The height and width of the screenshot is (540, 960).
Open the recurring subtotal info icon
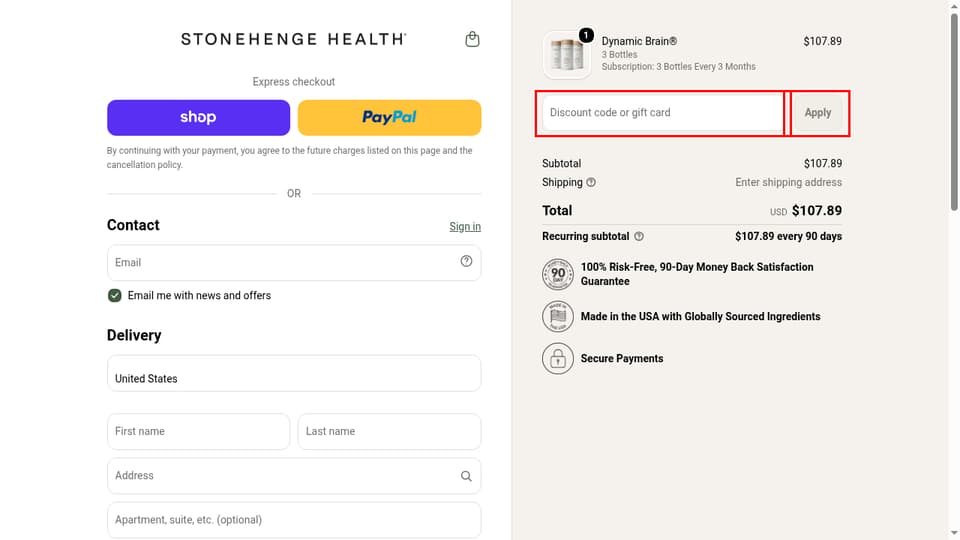coord(639,236)
